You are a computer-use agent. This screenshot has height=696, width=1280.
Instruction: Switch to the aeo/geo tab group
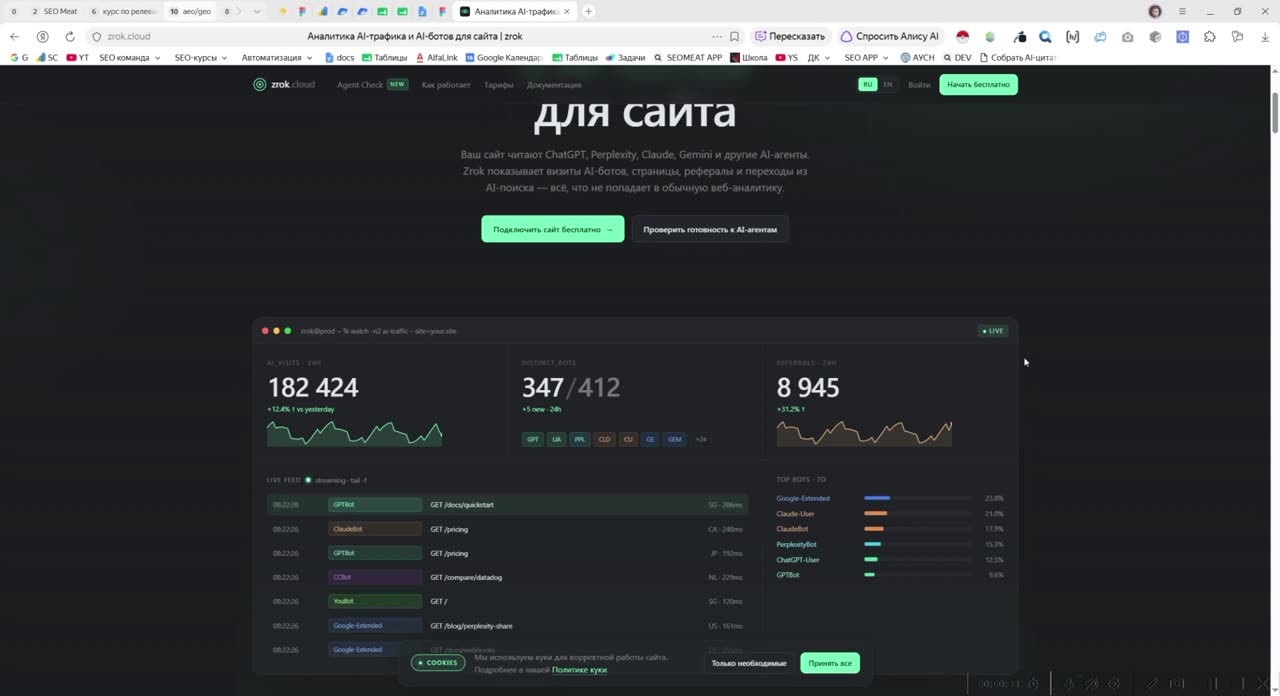point(190,11)
